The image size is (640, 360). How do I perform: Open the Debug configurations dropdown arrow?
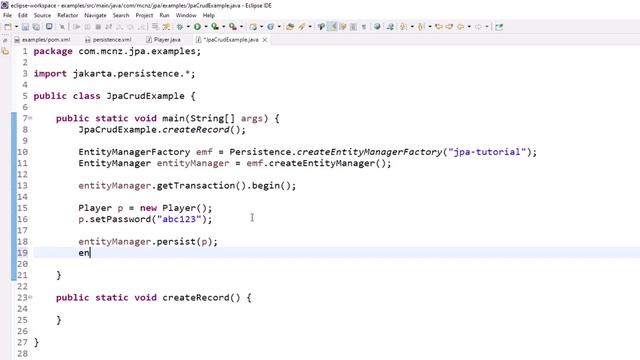pos(188,27)
